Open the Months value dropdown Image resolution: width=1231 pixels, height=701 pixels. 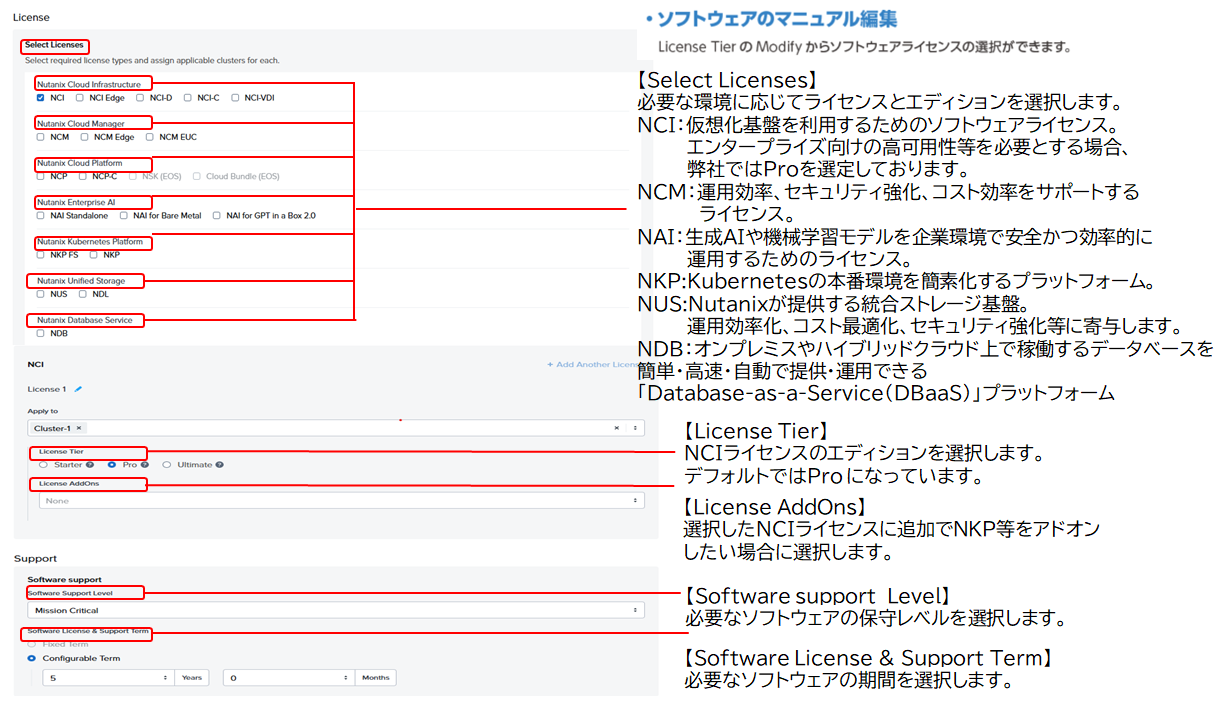[x=288, y=678]
